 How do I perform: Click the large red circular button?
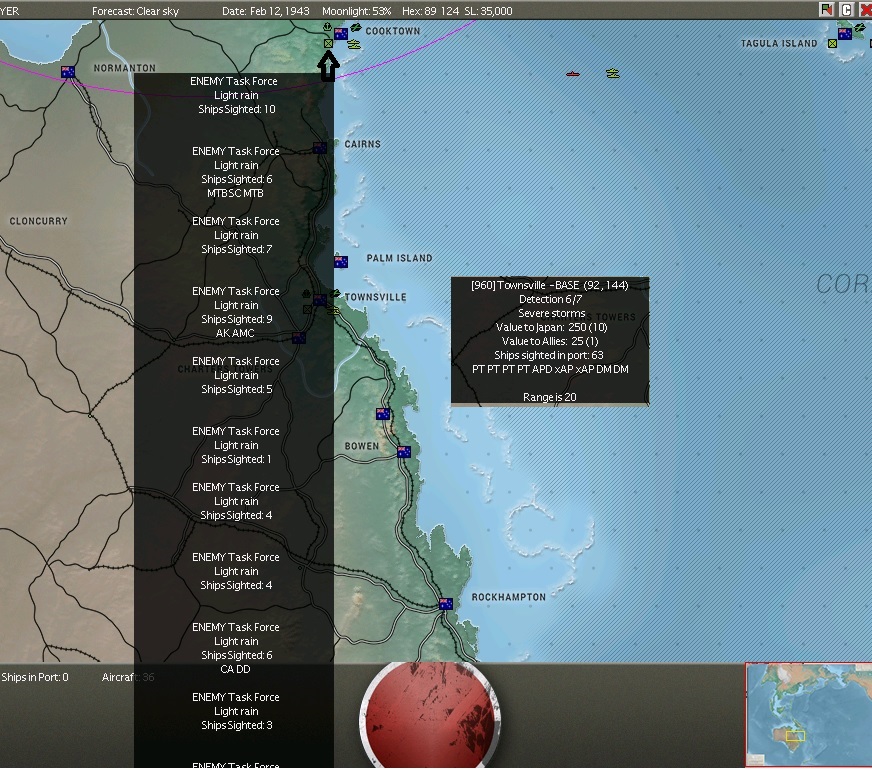(429, 715)
